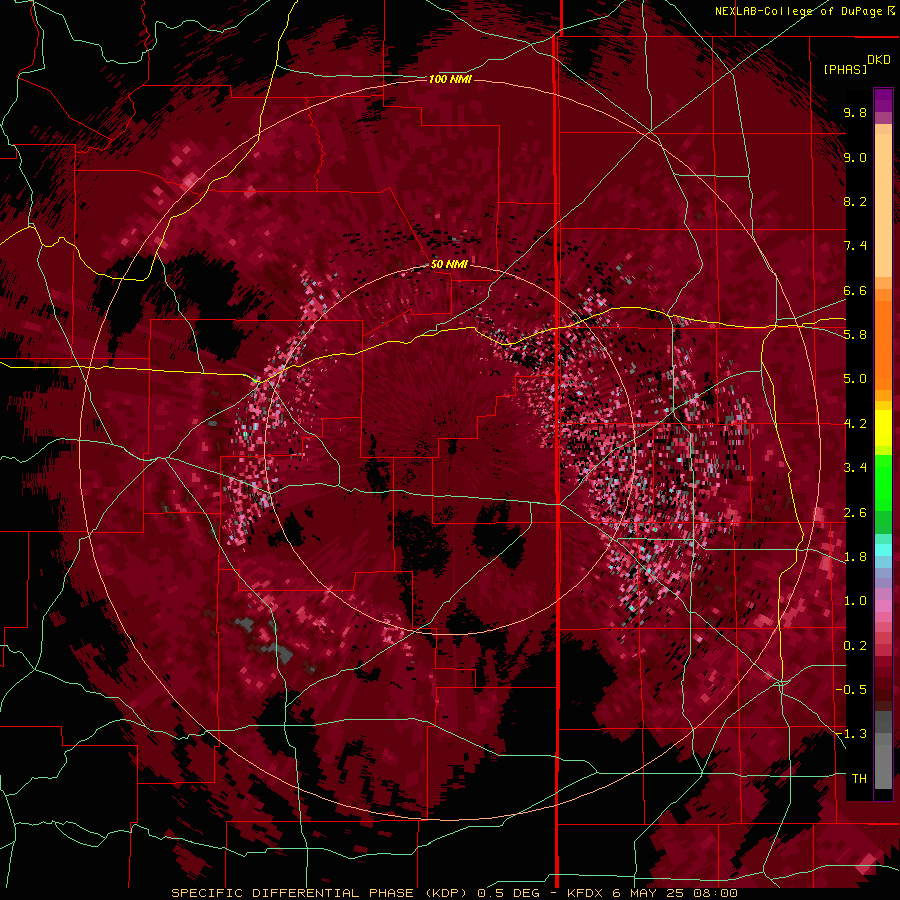Click the "TH" threshold label on the scale
The image size is (900, 900).
(859, 778)
